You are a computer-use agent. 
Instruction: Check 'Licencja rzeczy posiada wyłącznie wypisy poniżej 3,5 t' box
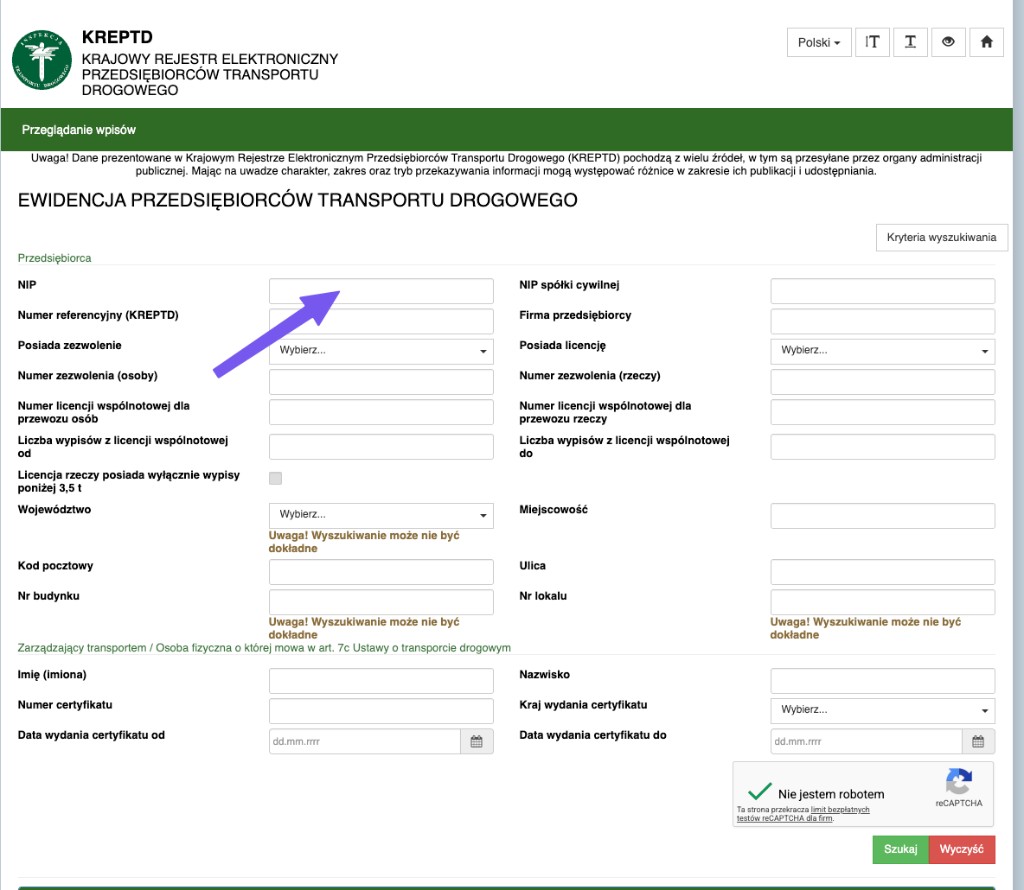276,479
